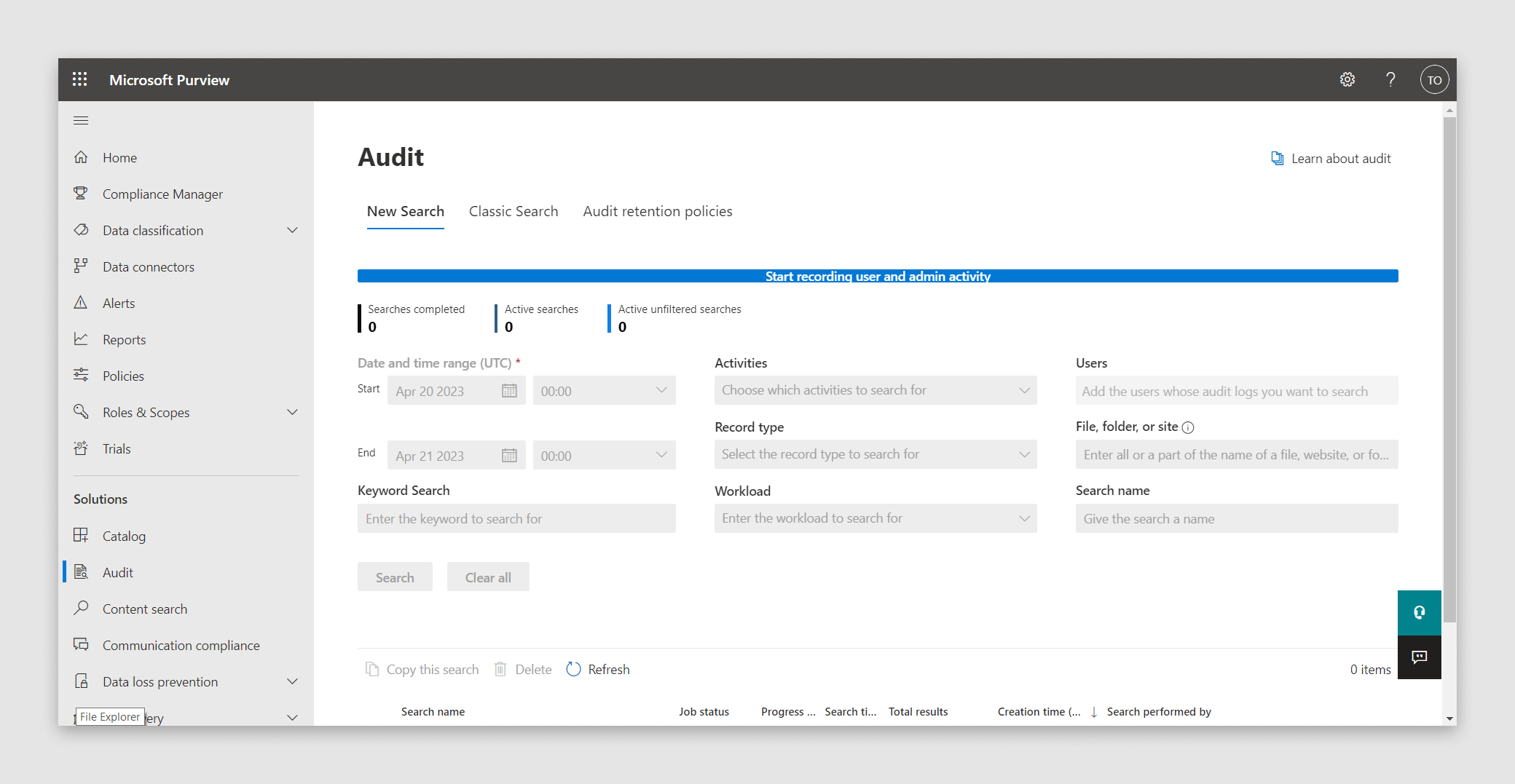Click the help question mark icon
Viewport: 1515px width, 784px height.
1390,79
